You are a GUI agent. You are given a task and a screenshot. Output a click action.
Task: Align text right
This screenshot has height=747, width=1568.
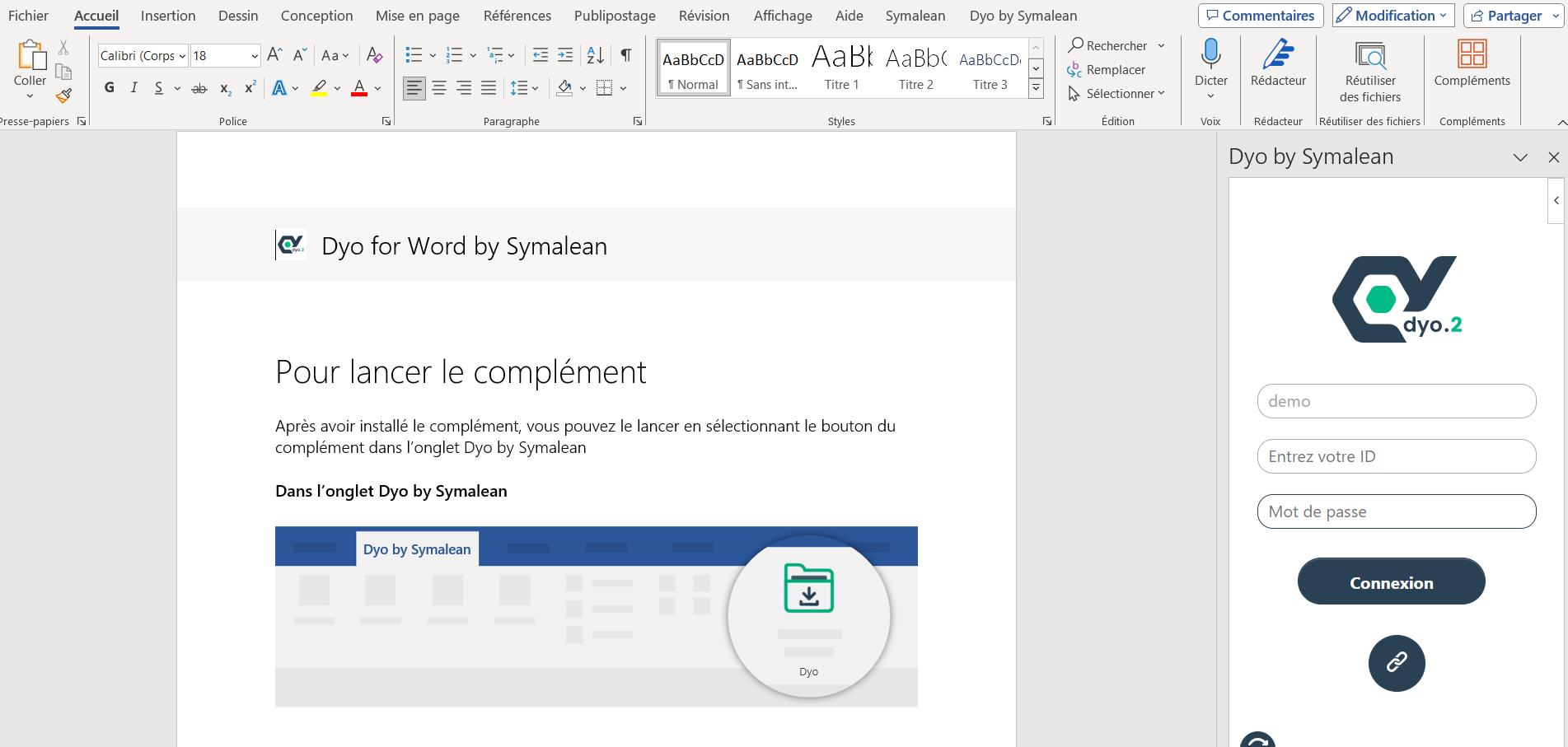point(464,87)
